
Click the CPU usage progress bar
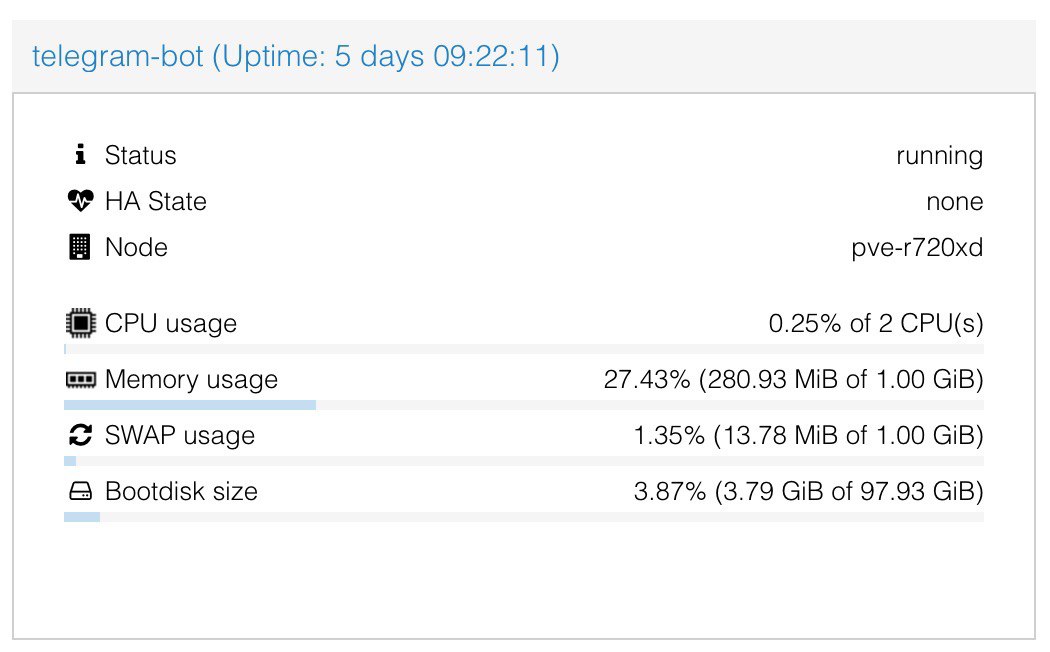524,349
